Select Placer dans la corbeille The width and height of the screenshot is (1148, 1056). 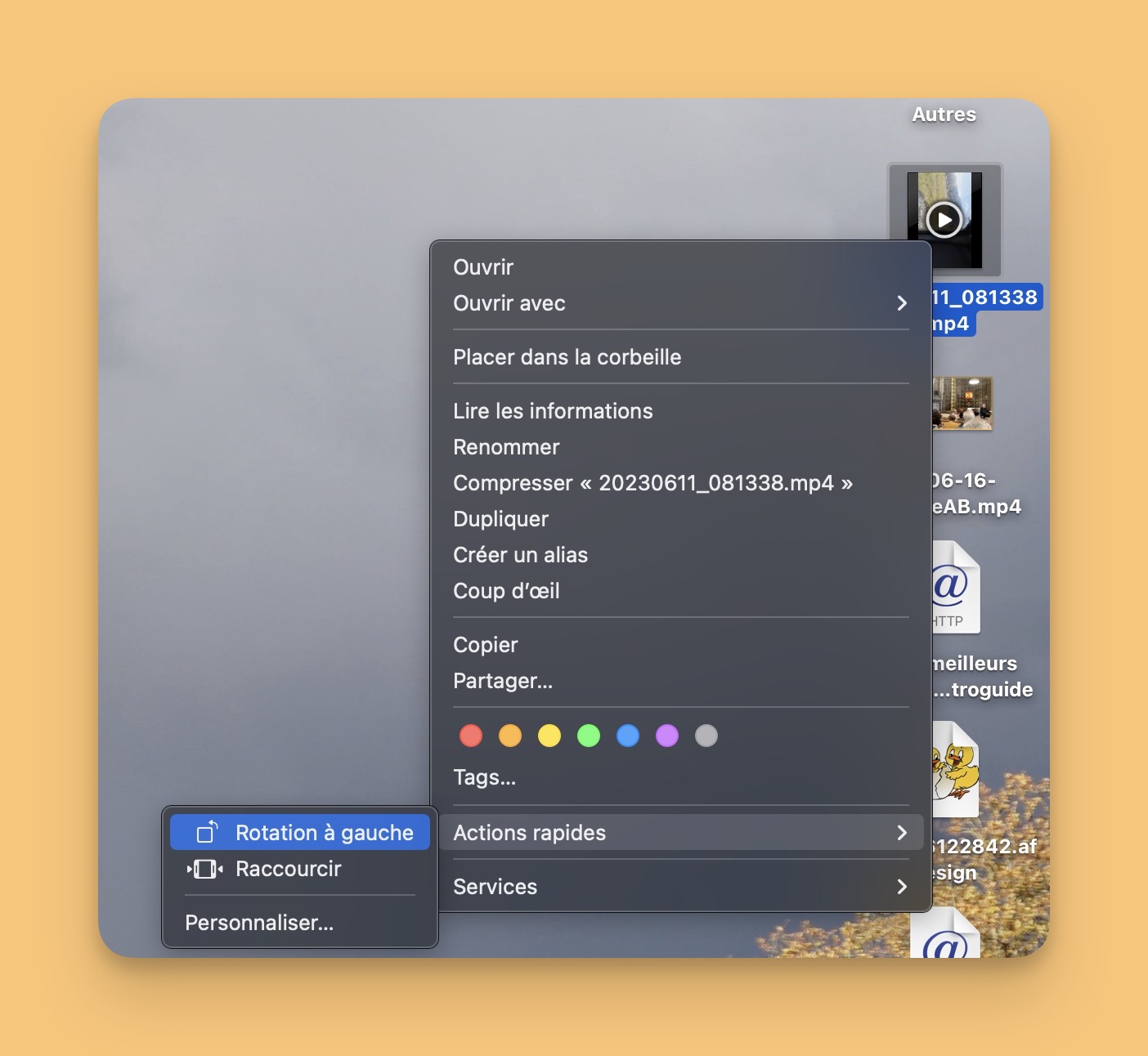click(680, 357)
